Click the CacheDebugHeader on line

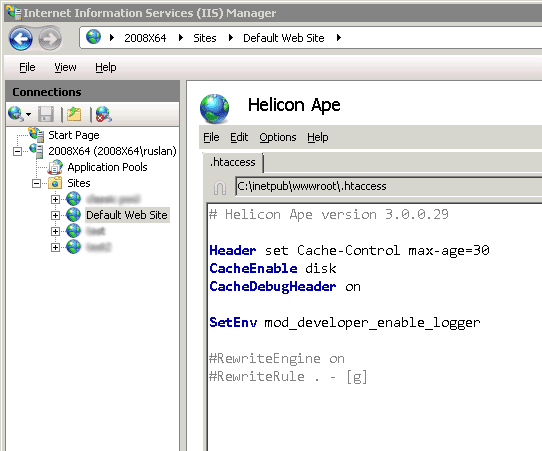pos(285,286)
